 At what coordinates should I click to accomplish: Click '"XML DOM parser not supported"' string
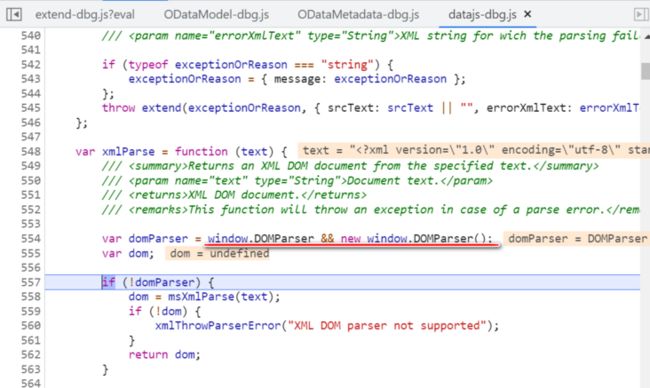click(x=387, y=326)
